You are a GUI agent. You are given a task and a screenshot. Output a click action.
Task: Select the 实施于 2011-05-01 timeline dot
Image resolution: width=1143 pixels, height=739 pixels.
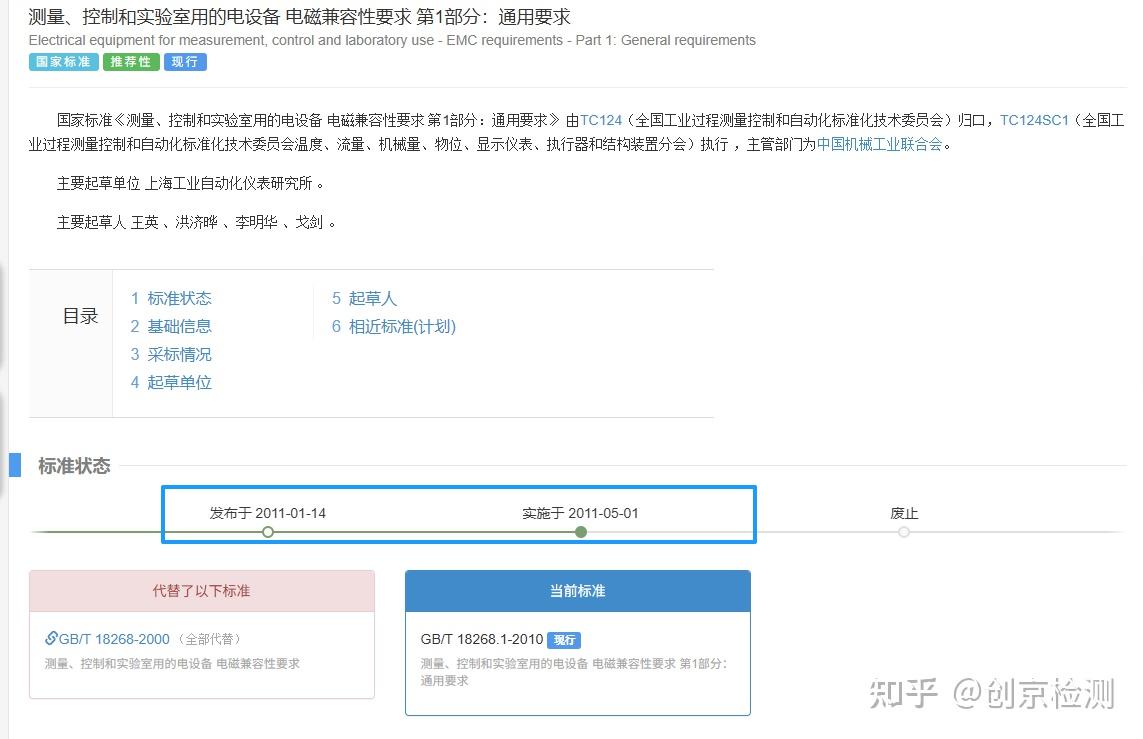(581, 532)
